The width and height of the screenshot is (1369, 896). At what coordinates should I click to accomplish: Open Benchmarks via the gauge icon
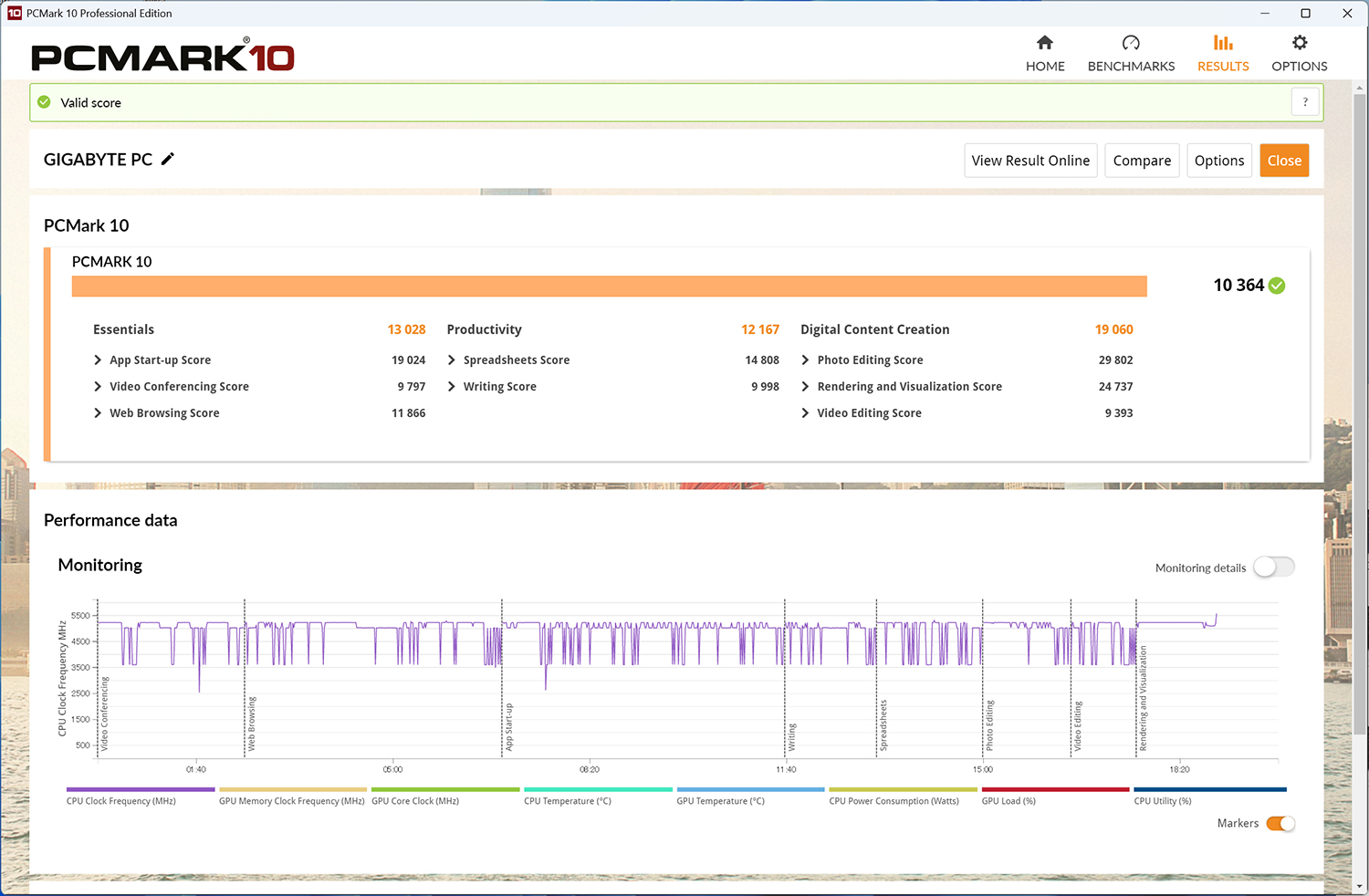(1131, 43)
